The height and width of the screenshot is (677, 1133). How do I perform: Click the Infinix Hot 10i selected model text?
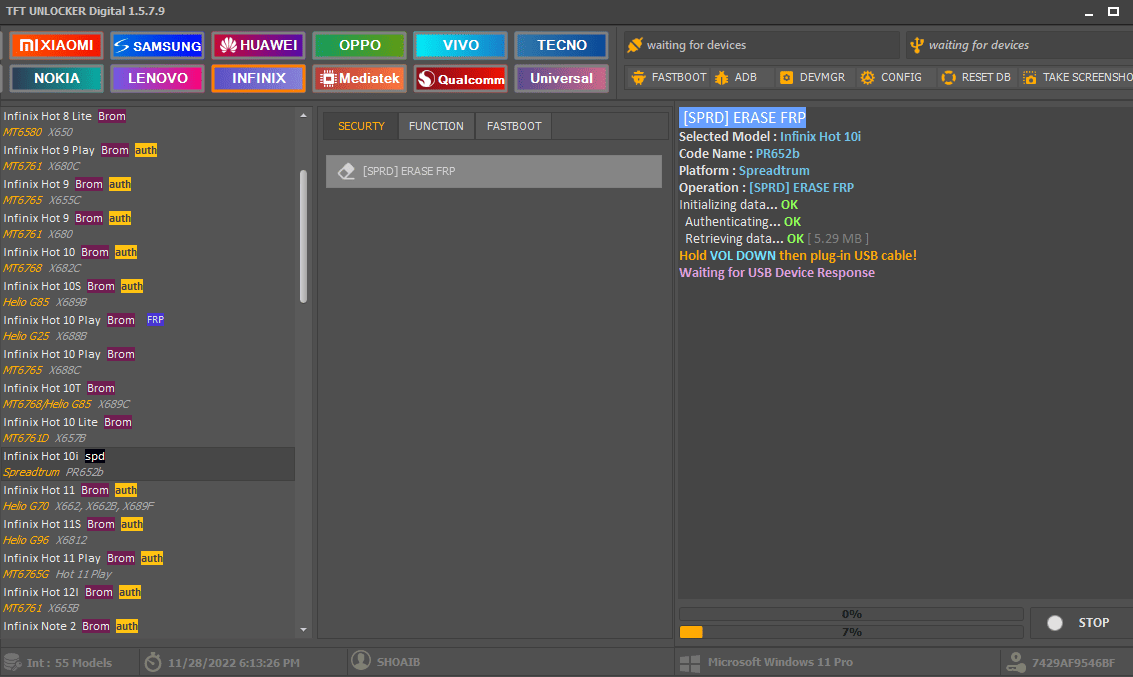[820, 137]
